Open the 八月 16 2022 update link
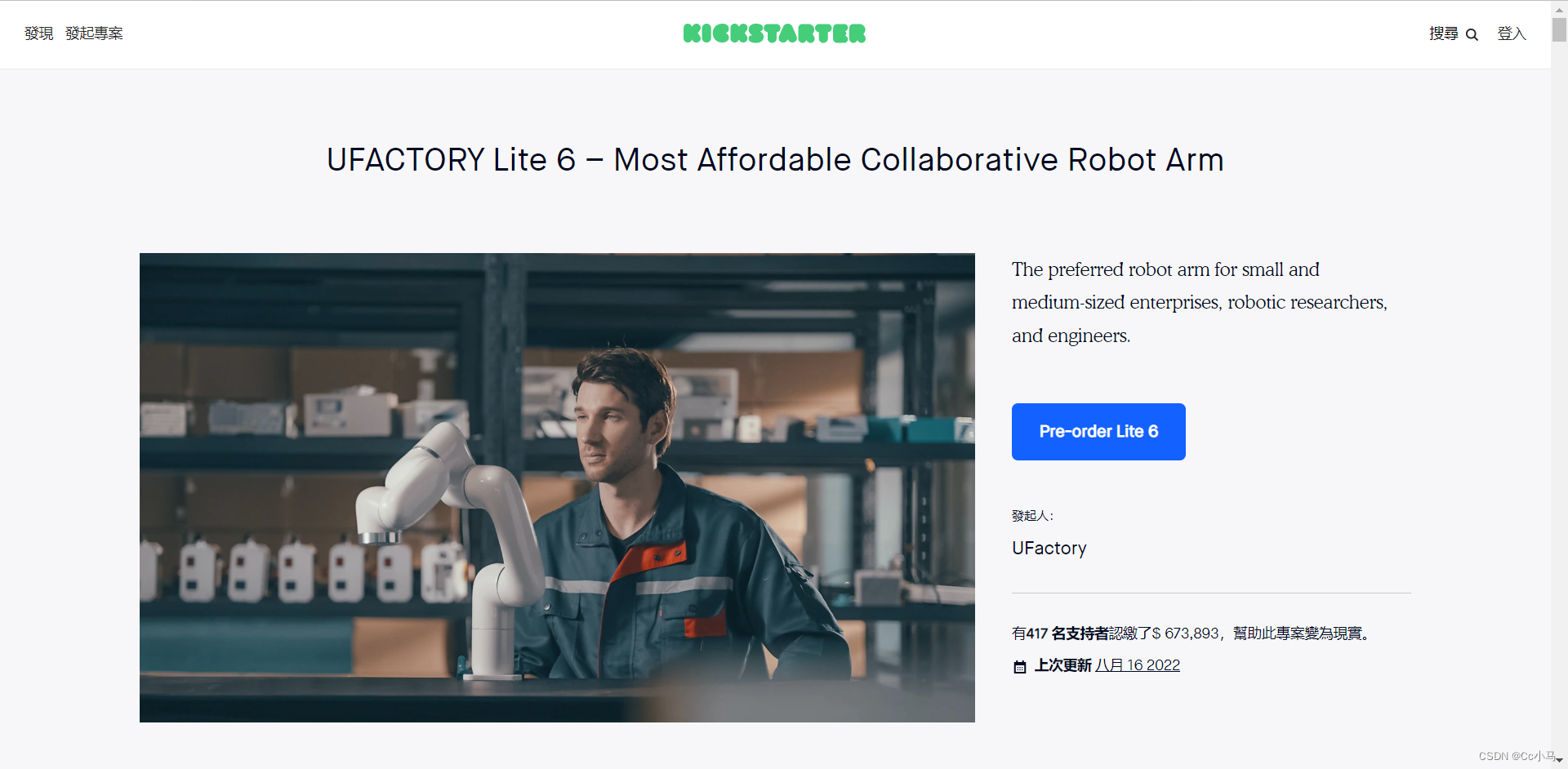1568x769 pixels. point(1138,665)
